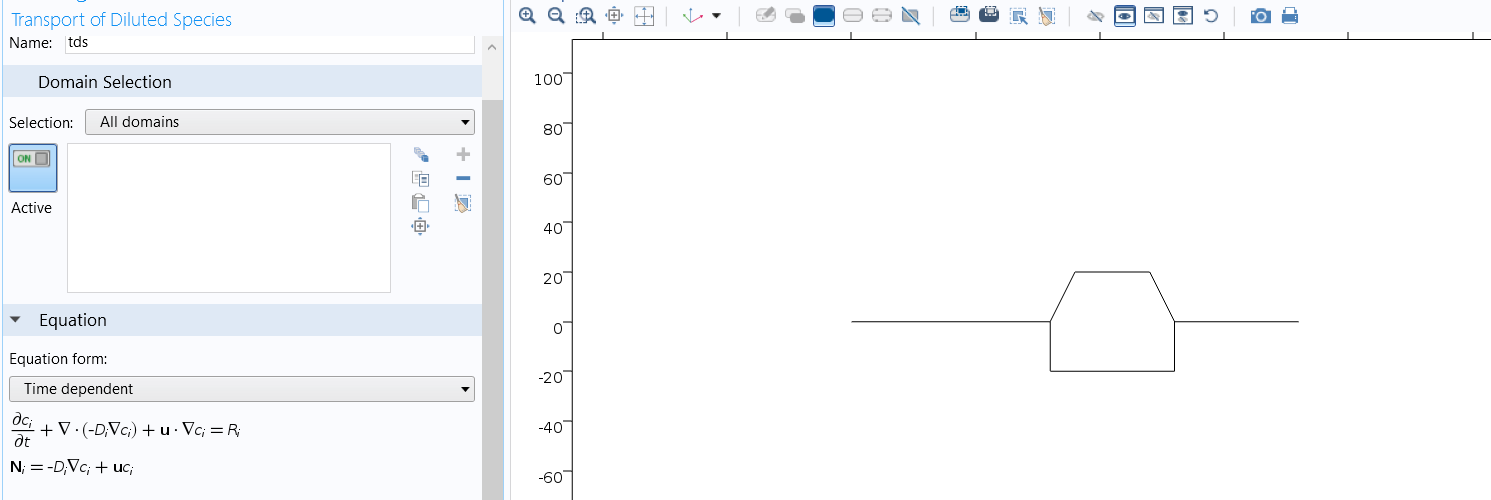Print the graphics using the printer icon
Image resolution: width=1491 pixels, height=500 pixels.
[1290, 16]
